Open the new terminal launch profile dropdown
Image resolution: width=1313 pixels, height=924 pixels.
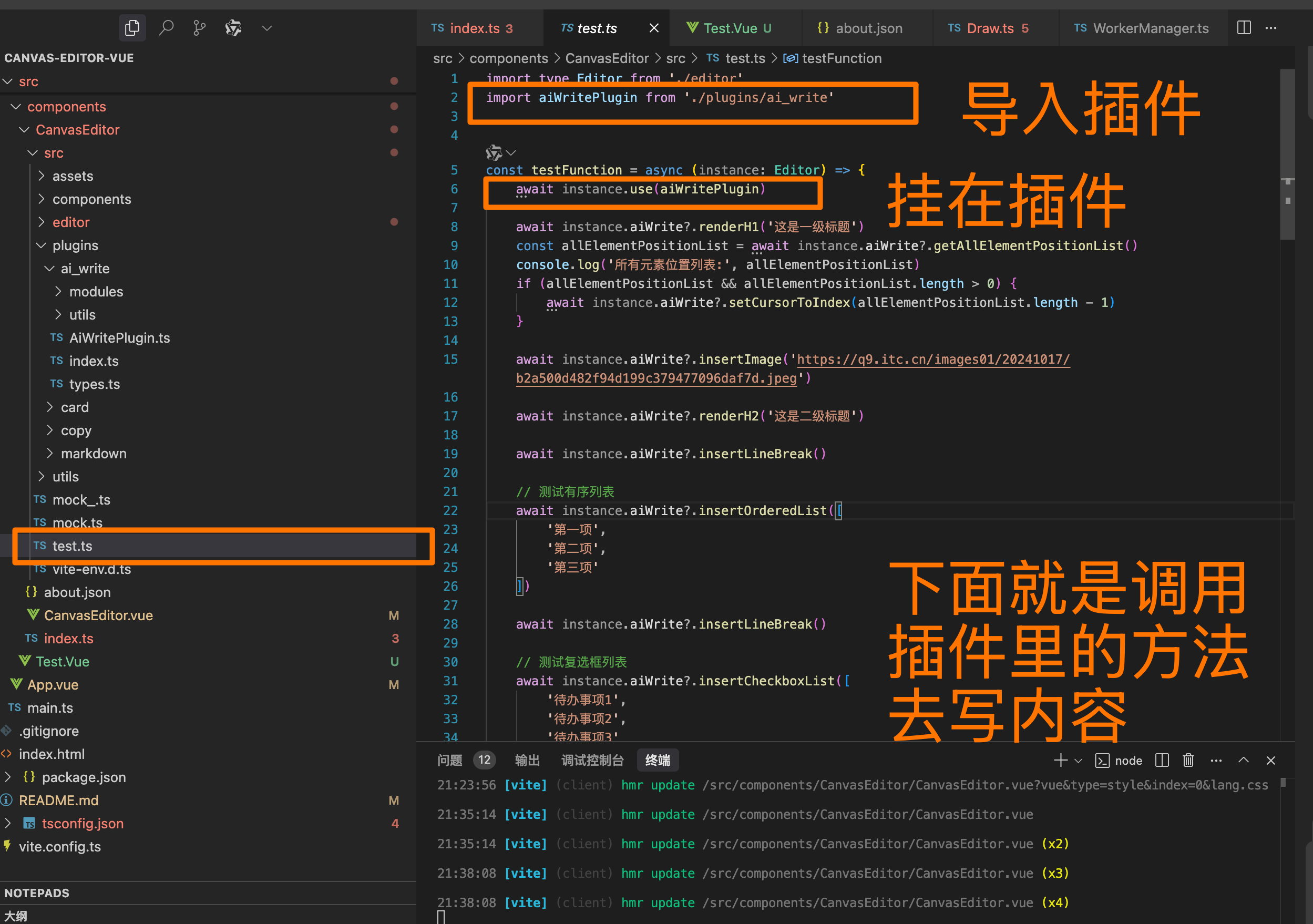1079,761
